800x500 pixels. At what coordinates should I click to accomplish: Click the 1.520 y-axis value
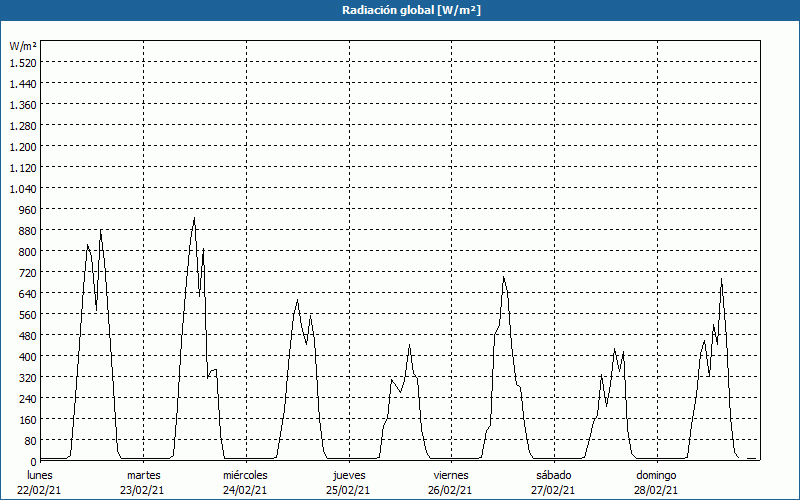(x=23, y=63)
